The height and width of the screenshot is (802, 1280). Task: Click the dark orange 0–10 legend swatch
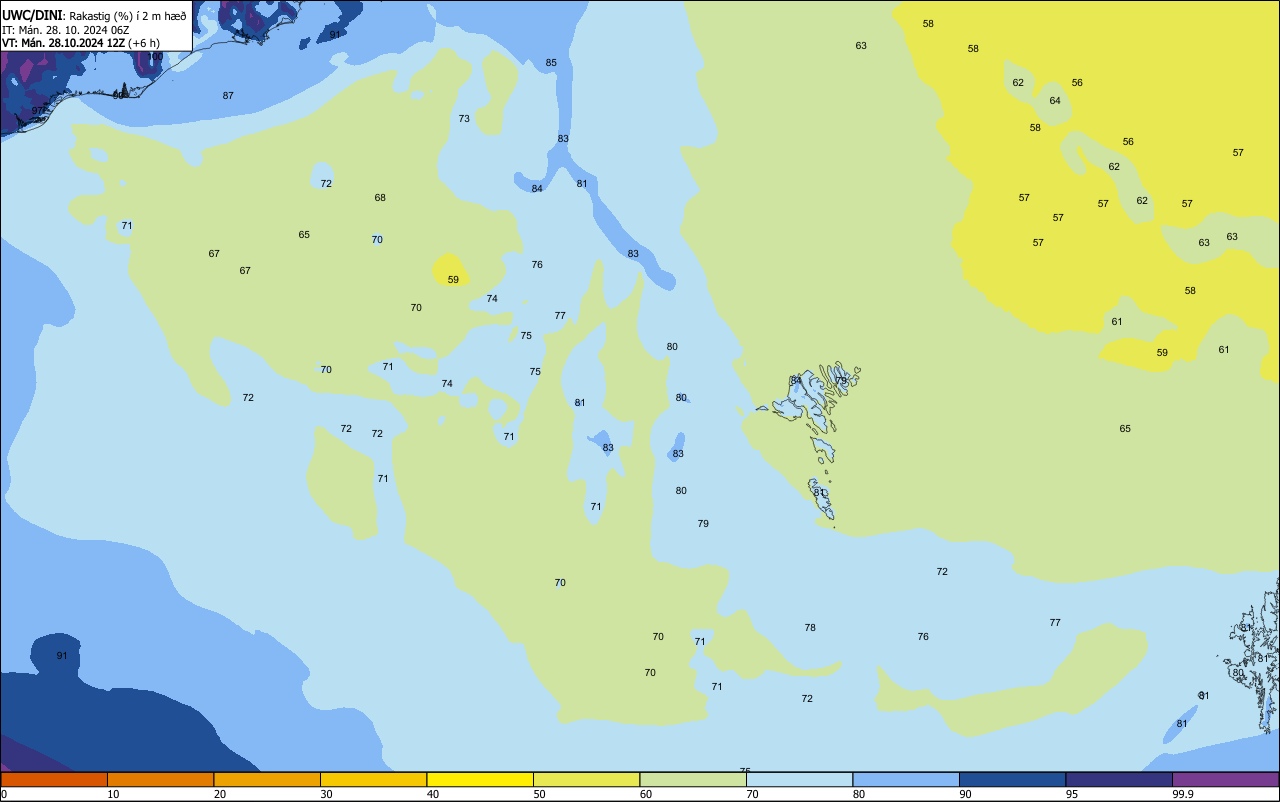54,779
